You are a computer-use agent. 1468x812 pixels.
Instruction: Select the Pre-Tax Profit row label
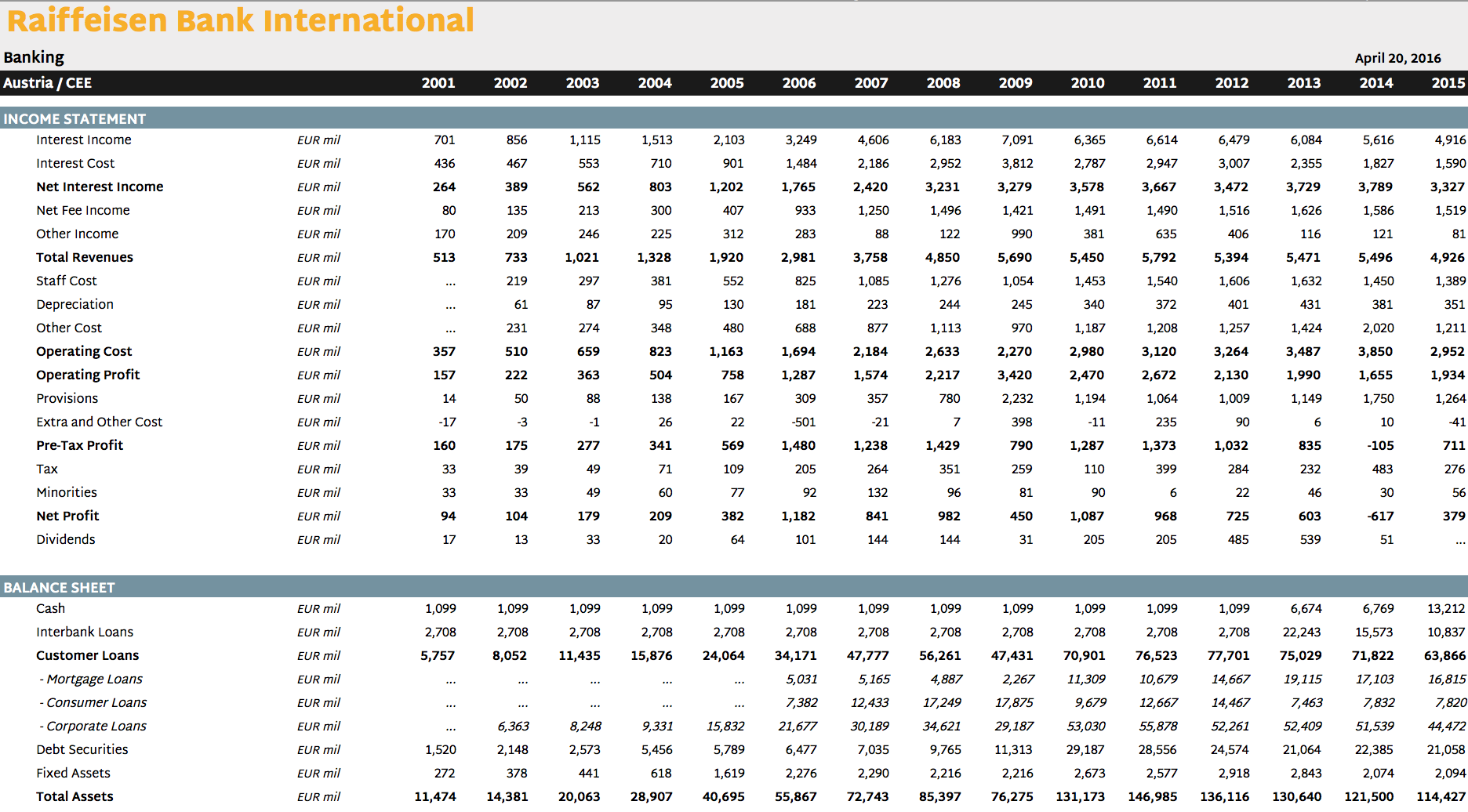[x=80, y=445]
